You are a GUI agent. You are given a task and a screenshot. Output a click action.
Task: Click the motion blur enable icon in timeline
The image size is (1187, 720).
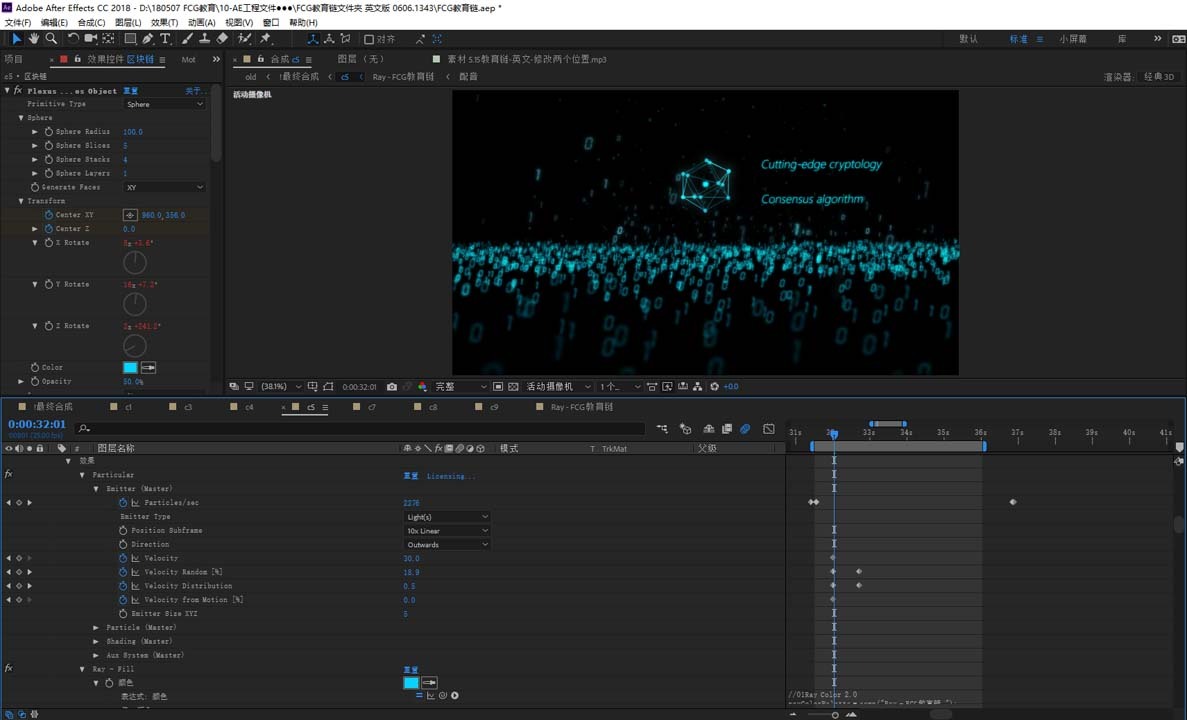point(745,429)
